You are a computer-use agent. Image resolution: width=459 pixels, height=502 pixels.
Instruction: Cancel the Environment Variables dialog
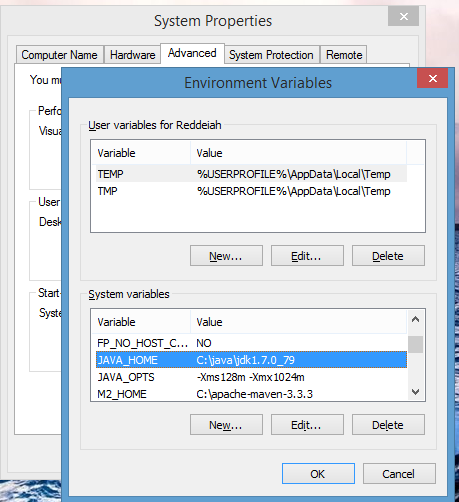pos(399,474)
